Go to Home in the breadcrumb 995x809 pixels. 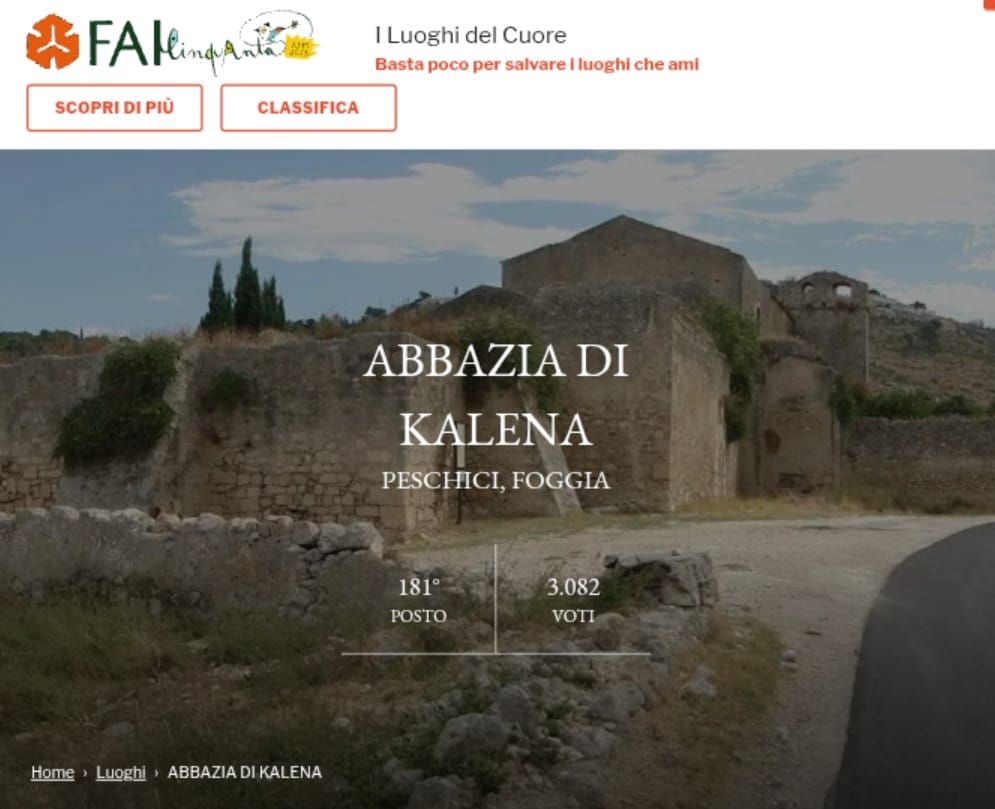coord(53,772)
